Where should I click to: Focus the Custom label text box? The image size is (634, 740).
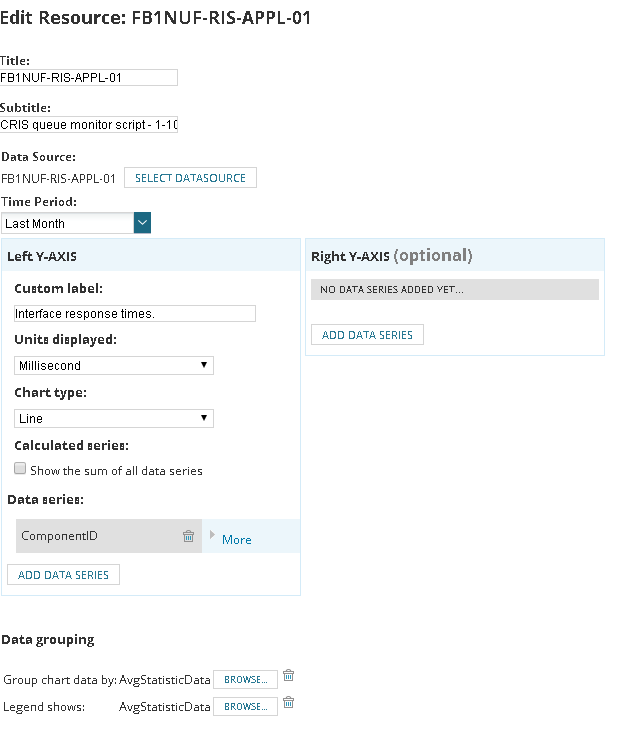tap(135, 313)
